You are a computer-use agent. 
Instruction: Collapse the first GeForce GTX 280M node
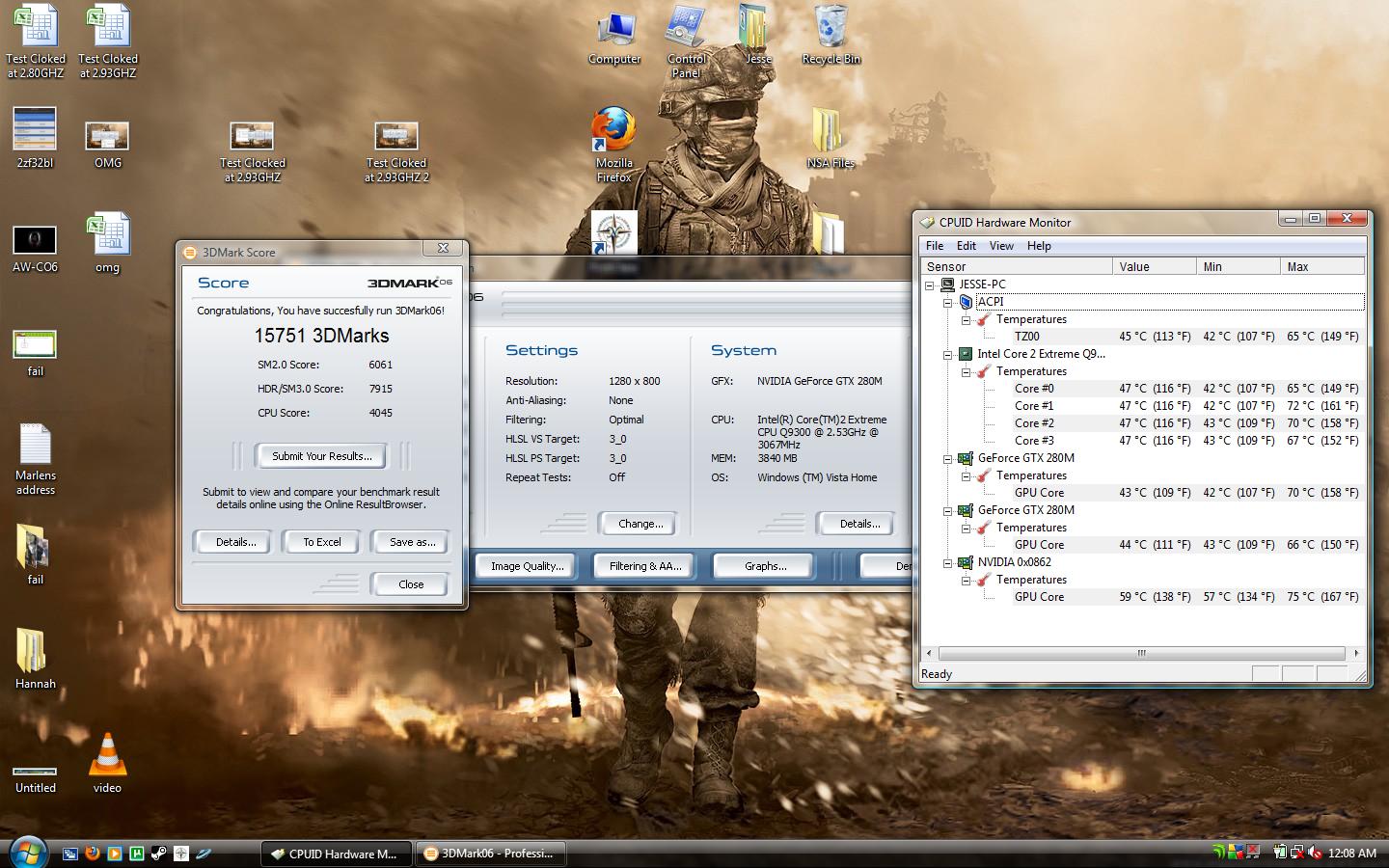click(x=948, y=458)
